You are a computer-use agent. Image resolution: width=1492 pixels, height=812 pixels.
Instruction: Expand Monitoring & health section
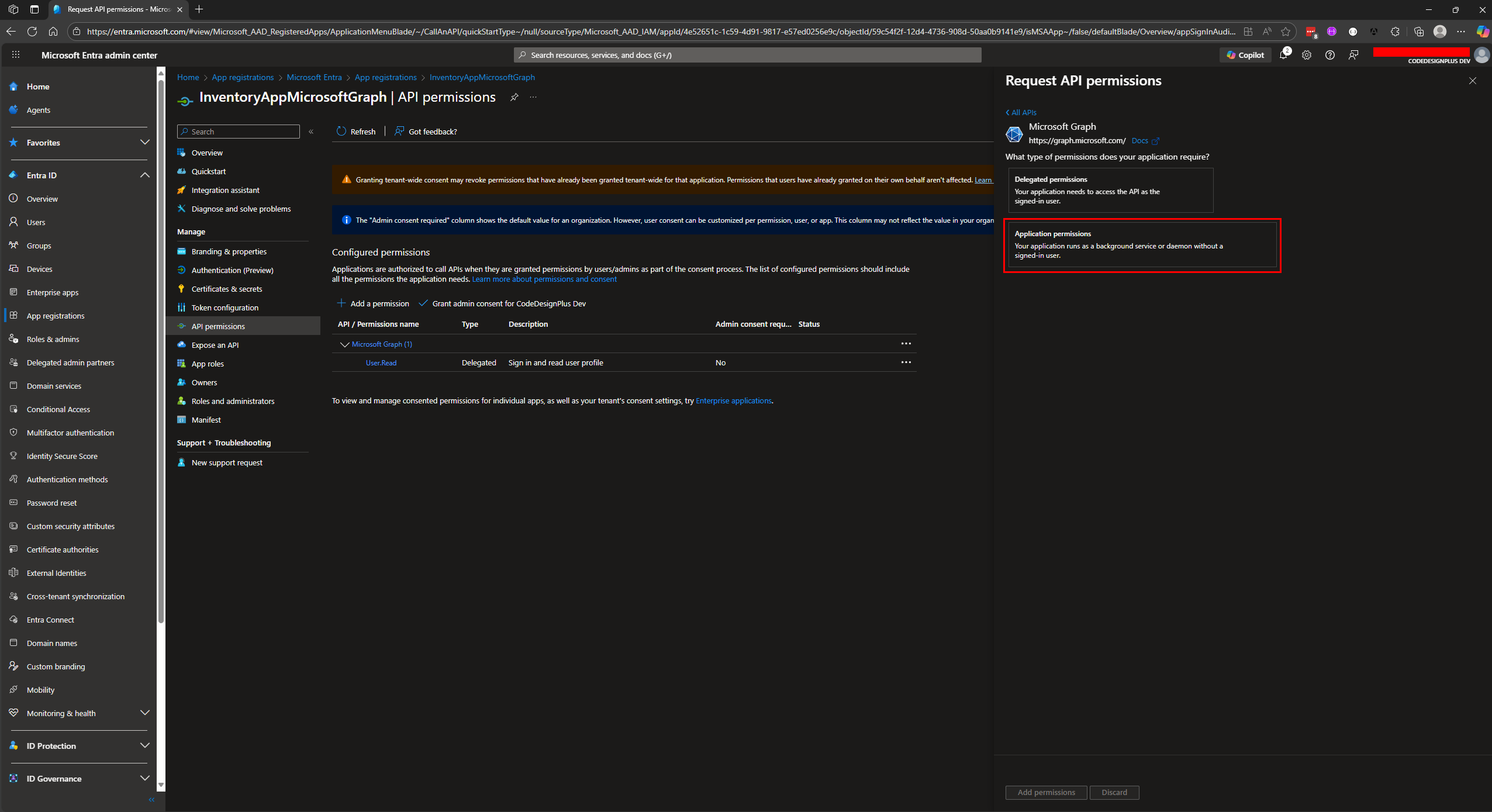click(144, 713)
